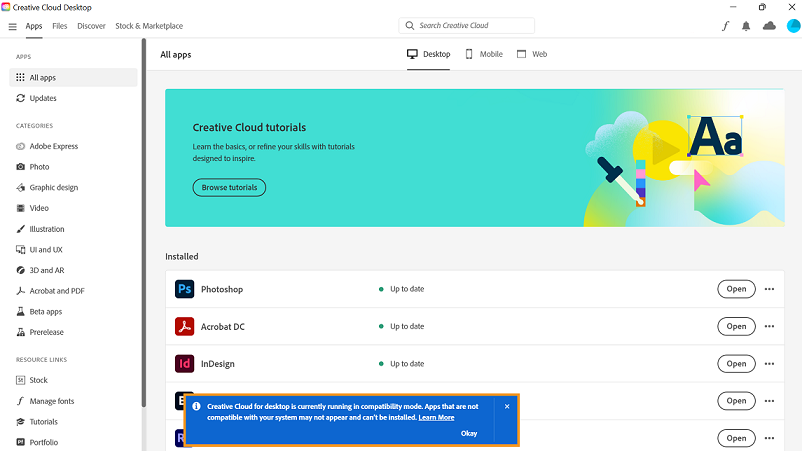Click the search magnifier icon
Viewport: 802px width, 451px height.
click(410, 26)
